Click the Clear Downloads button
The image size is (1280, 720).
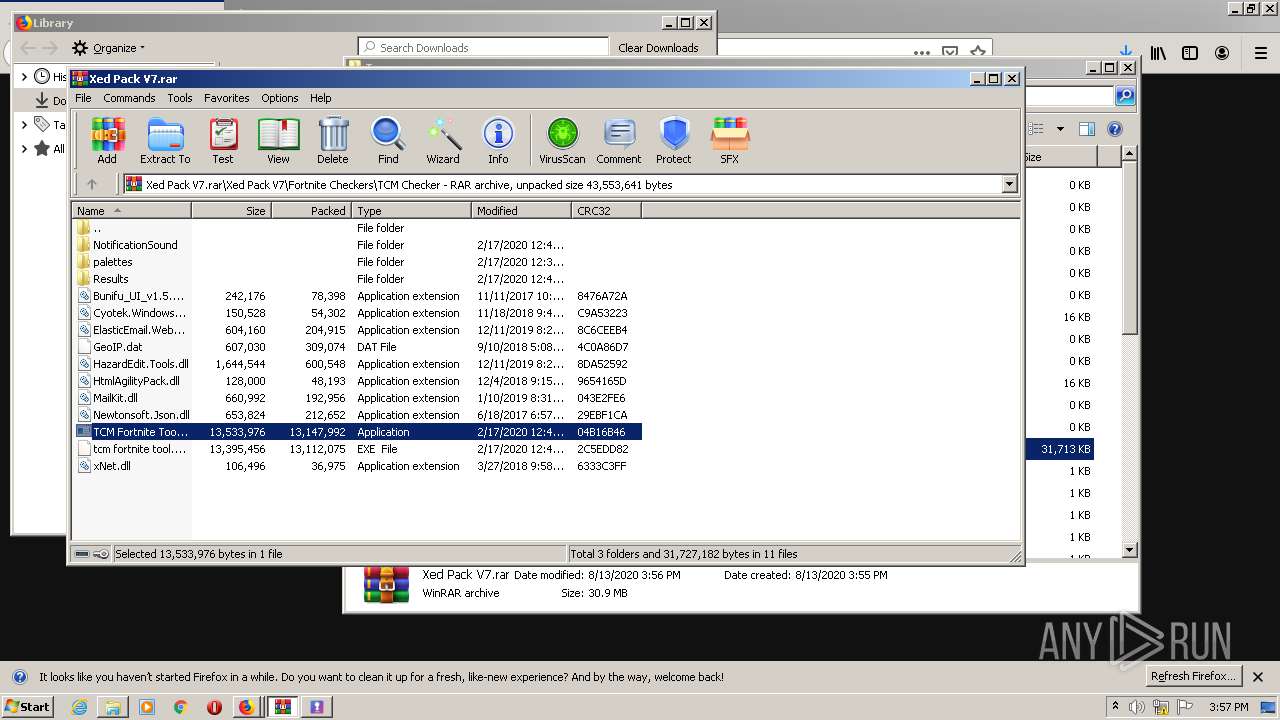pos(658,47)
